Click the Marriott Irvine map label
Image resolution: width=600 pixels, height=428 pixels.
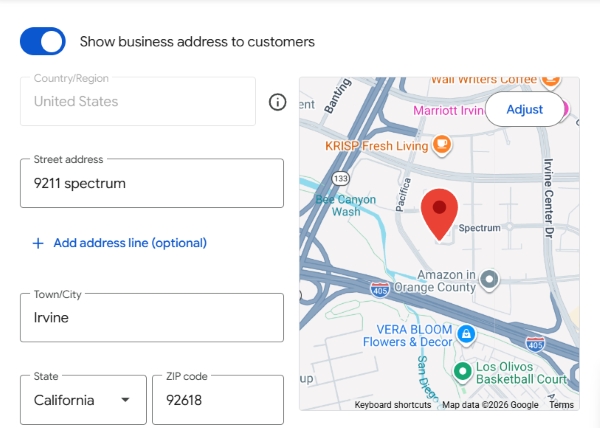point(448,111)
